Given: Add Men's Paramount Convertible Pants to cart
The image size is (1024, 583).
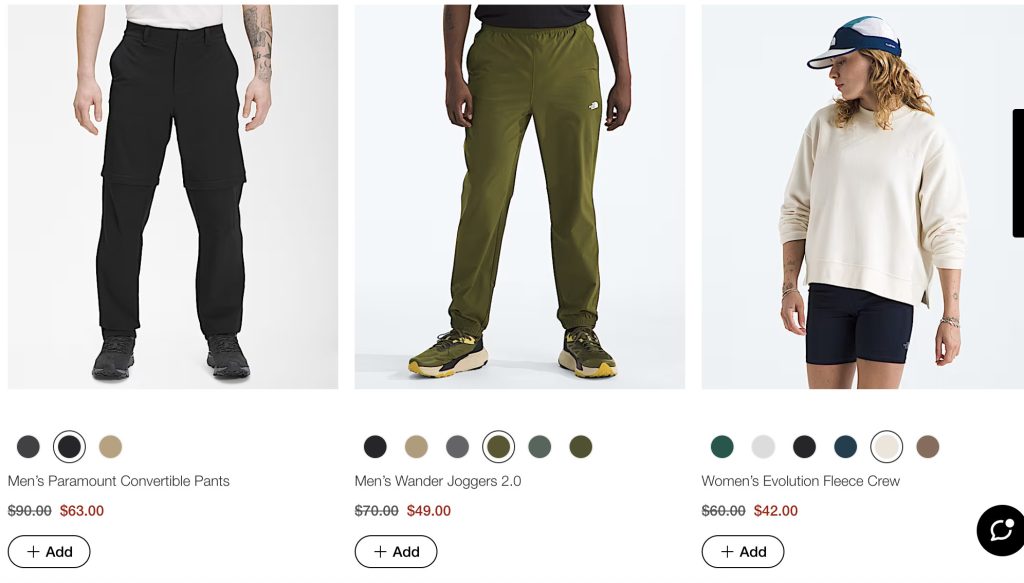Looking at the screenshot, I should (49, 552).
